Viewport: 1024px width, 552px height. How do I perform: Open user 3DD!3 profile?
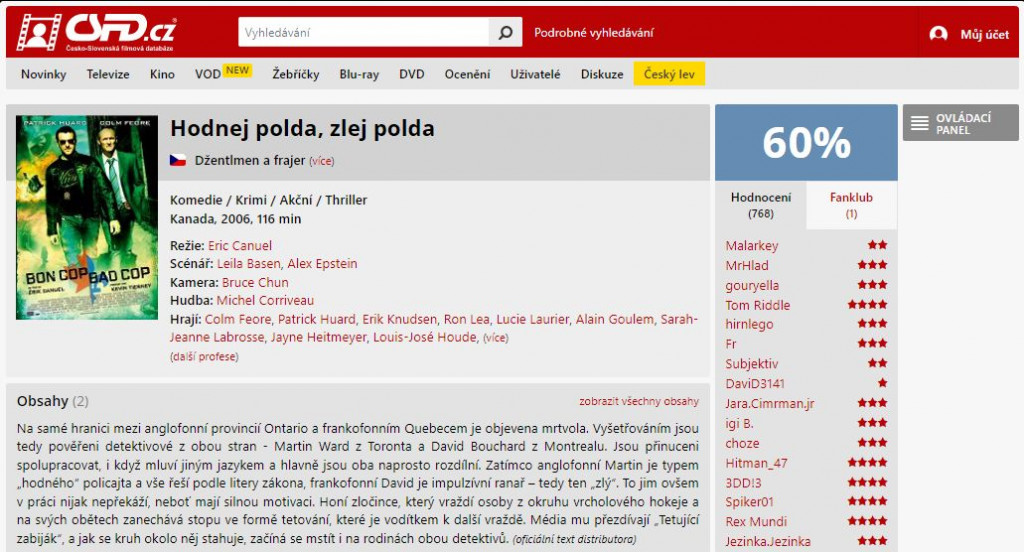[743, 483]
